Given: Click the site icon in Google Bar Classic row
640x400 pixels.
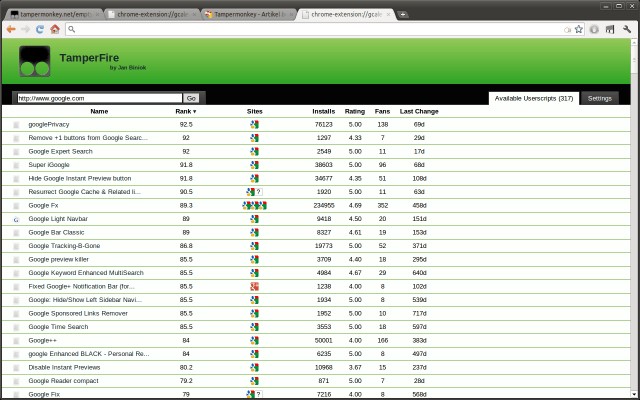Looking at the screenshot, I should 254,233.
